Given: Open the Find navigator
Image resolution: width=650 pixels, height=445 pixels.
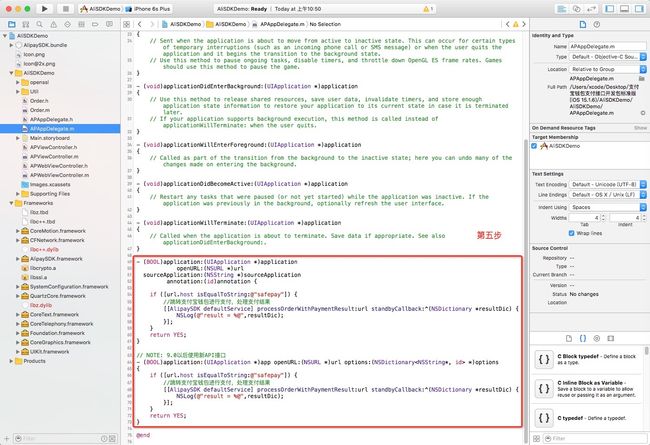Looking at the screenshot, I should [x=39, y=24].
